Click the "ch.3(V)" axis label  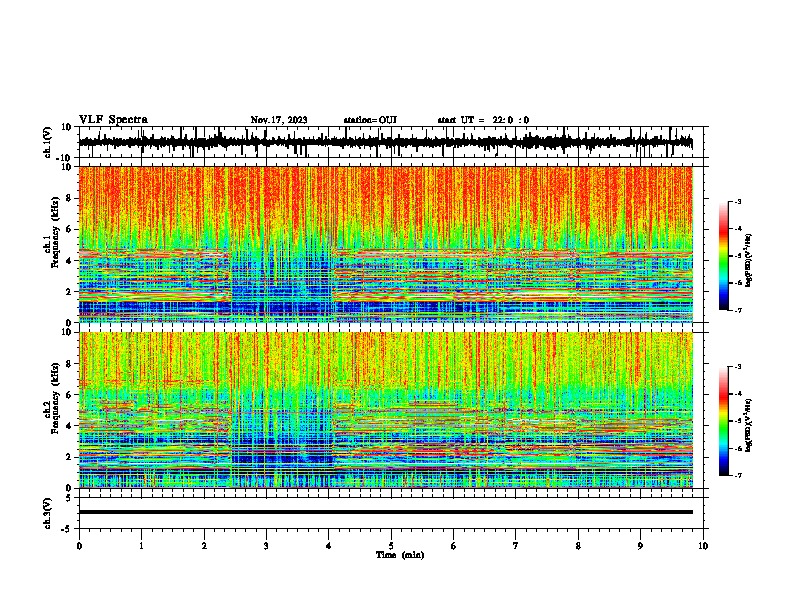point(48,513)
